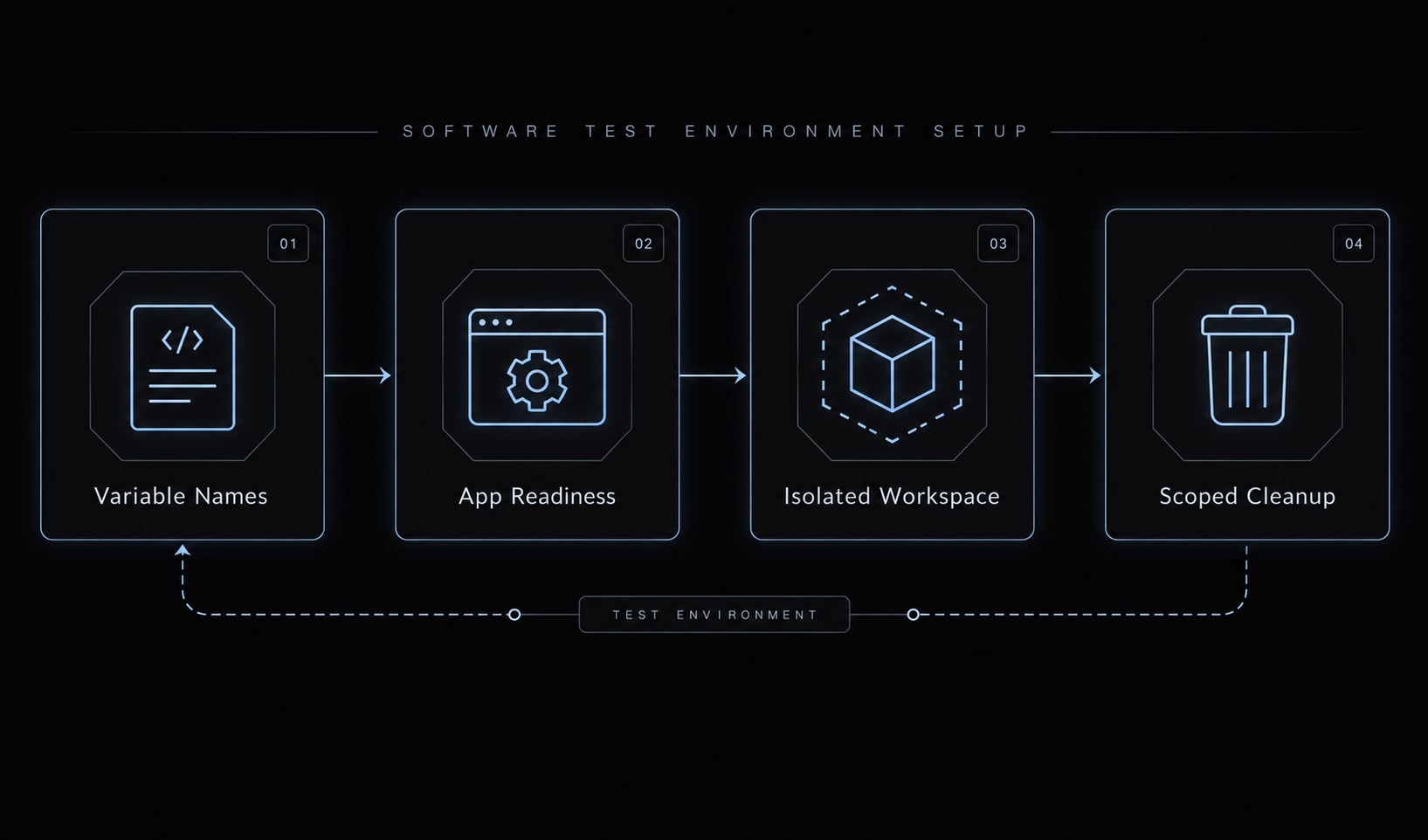Click the dashed hexagon cube icon
Image resolution: width=1428 pixels, height=840 pixels.
click(892, 364)
